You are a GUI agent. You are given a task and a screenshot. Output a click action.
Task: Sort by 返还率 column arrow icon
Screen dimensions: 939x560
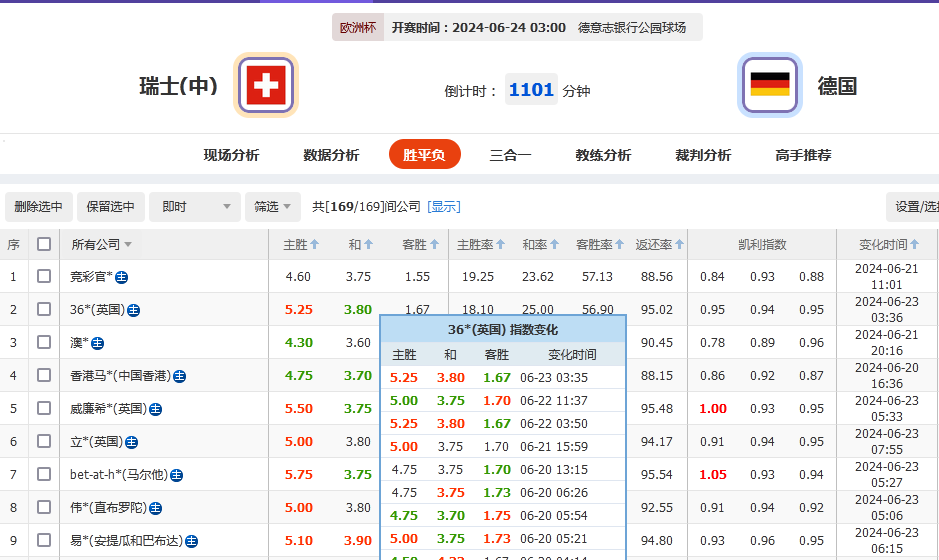[x=679, y=245]
